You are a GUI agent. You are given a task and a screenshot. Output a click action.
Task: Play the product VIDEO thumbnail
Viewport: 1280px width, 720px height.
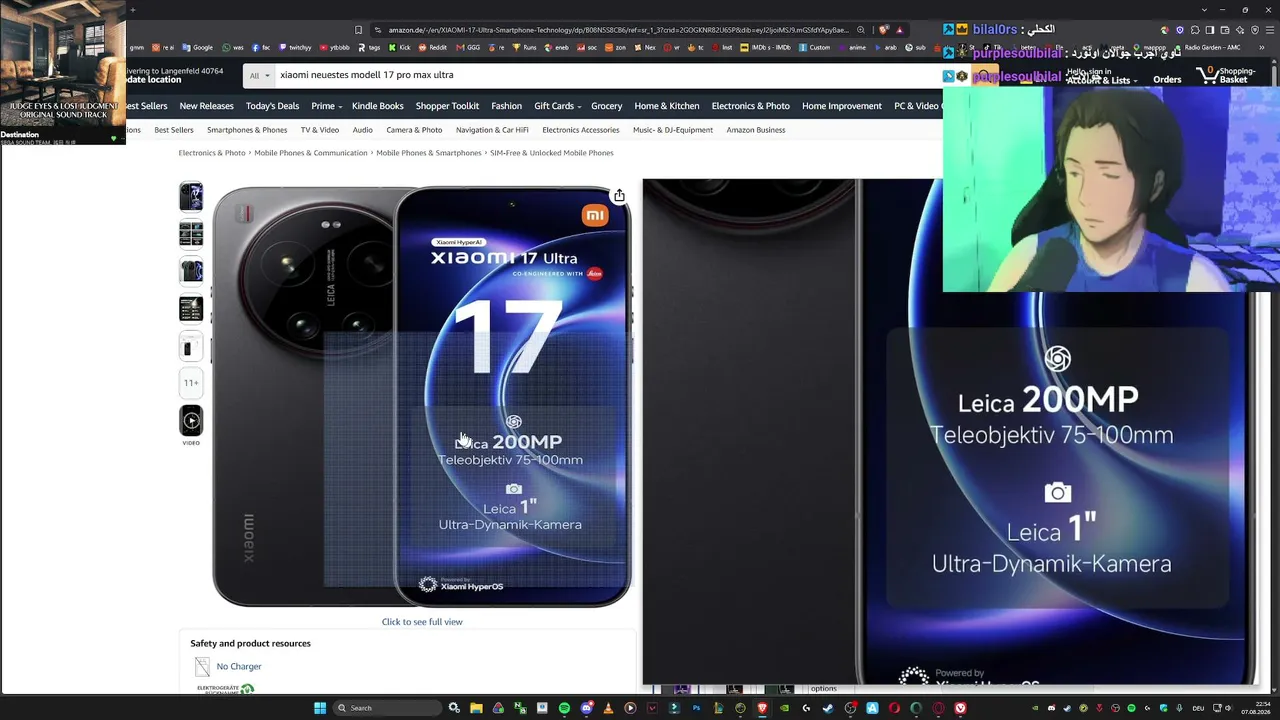pos(191,421)
